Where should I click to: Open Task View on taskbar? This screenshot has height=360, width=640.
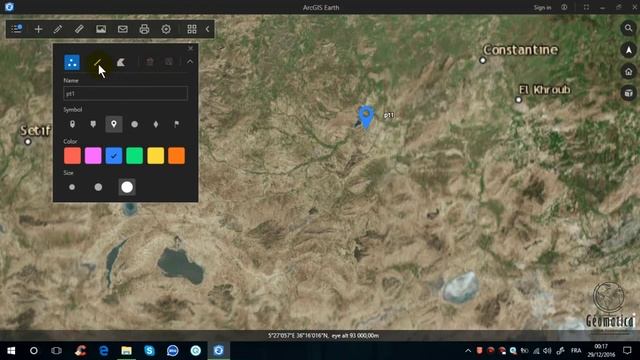click(x=56, y=351)
